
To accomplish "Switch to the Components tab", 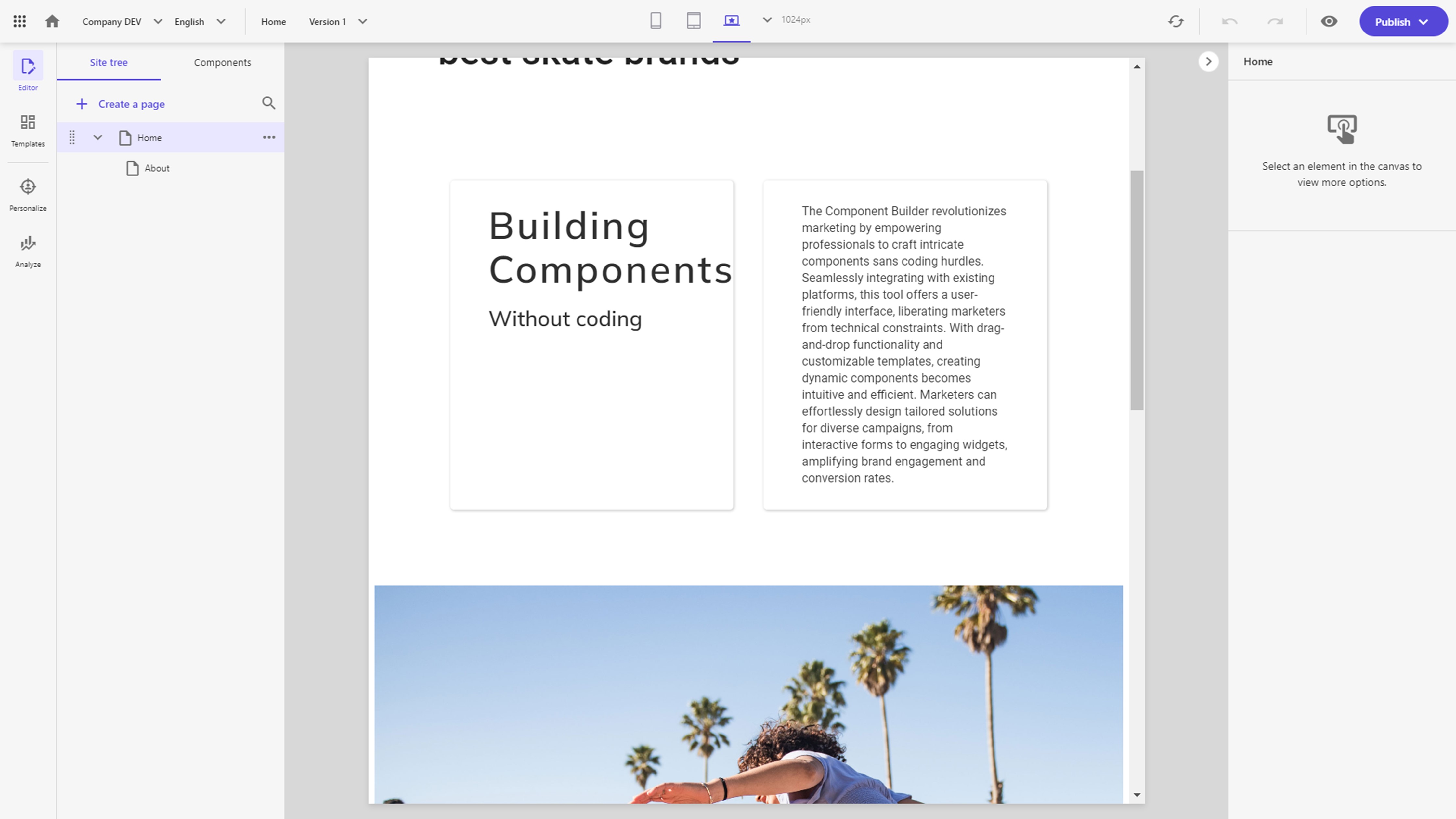I will [x=222, y=62].
